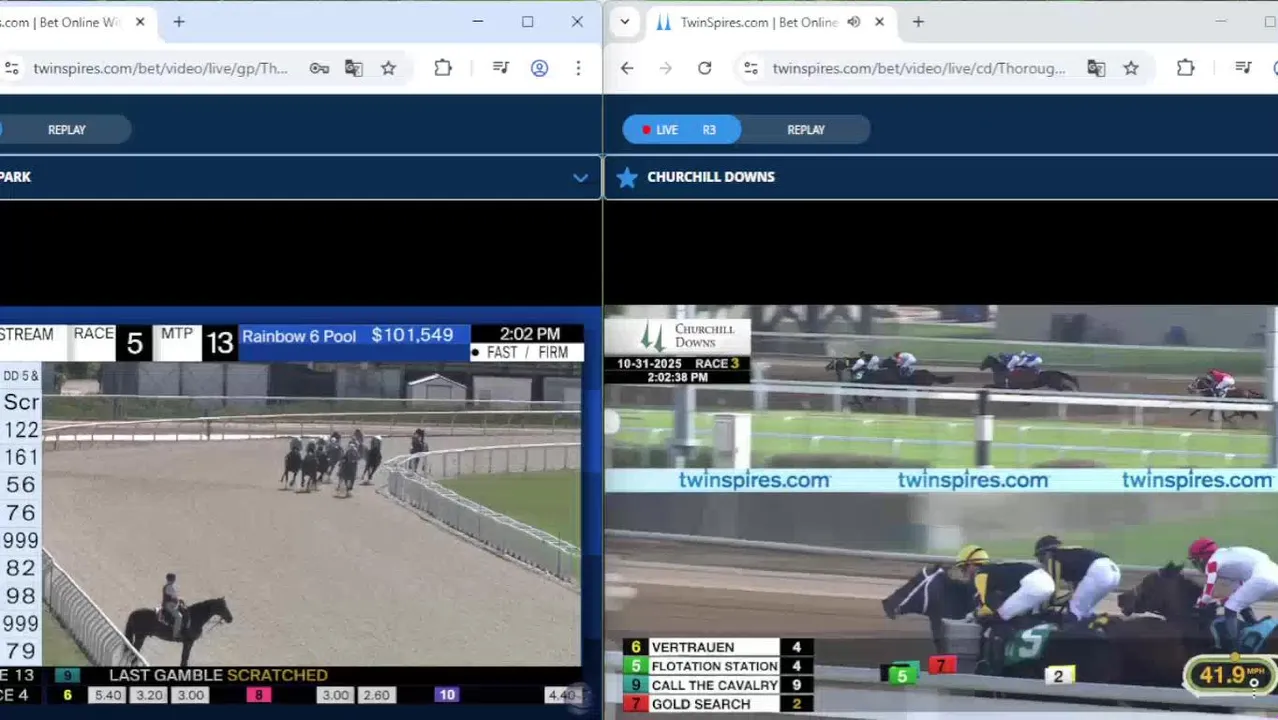Expand the Park track selector chevron
The image size is (1278, 720).
580,177
